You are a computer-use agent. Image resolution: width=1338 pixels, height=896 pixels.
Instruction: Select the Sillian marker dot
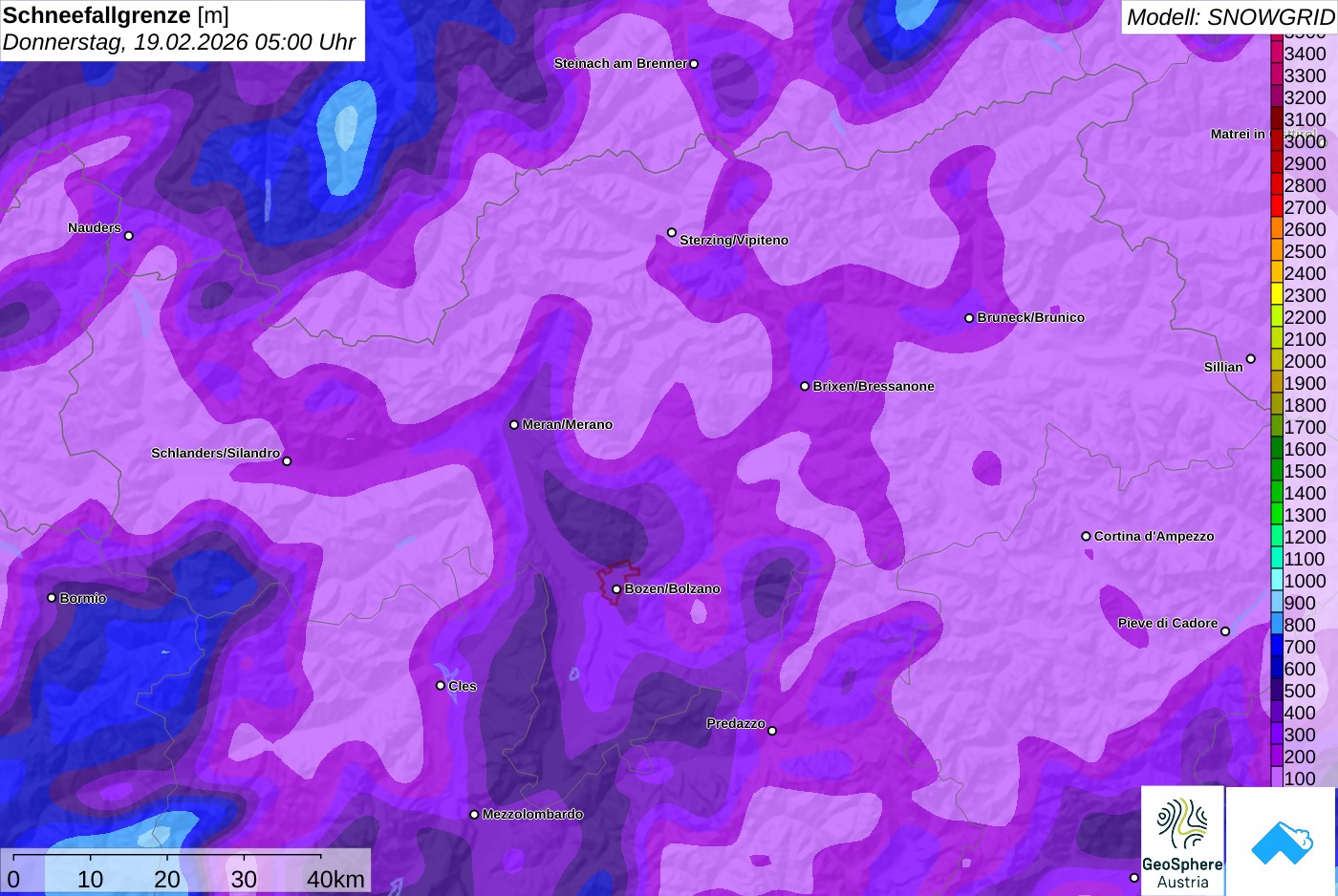(x=1251, y=359)
